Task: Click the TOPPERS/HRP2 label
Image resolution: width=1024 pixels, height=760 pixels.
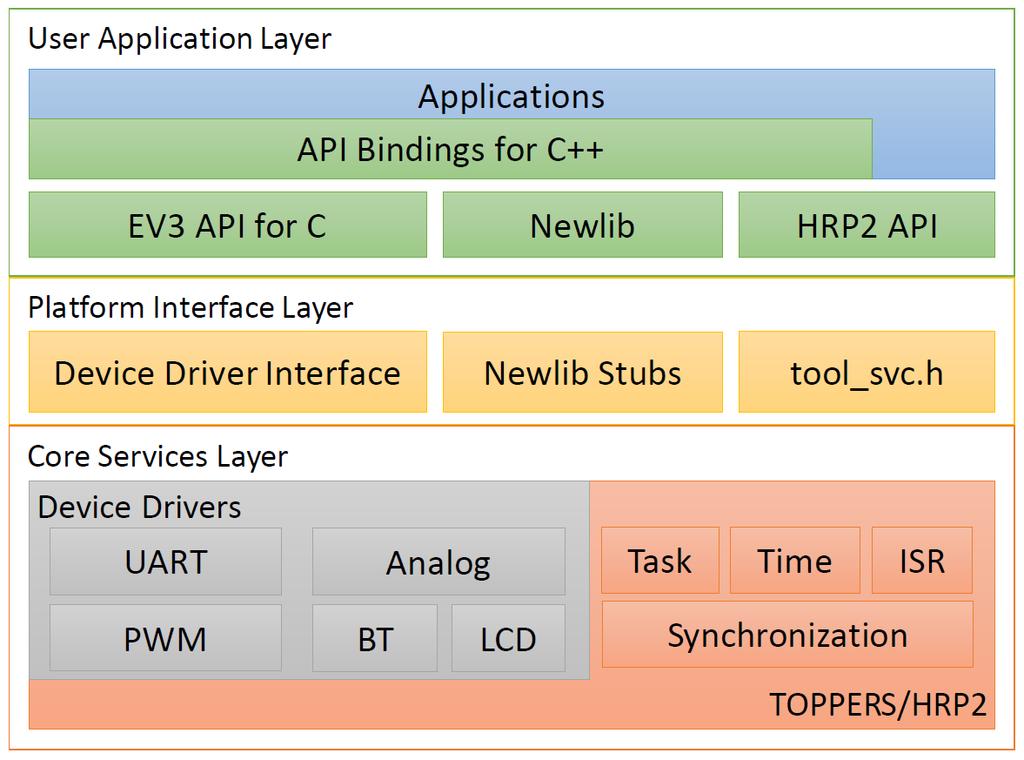Action: click(878, 705)
